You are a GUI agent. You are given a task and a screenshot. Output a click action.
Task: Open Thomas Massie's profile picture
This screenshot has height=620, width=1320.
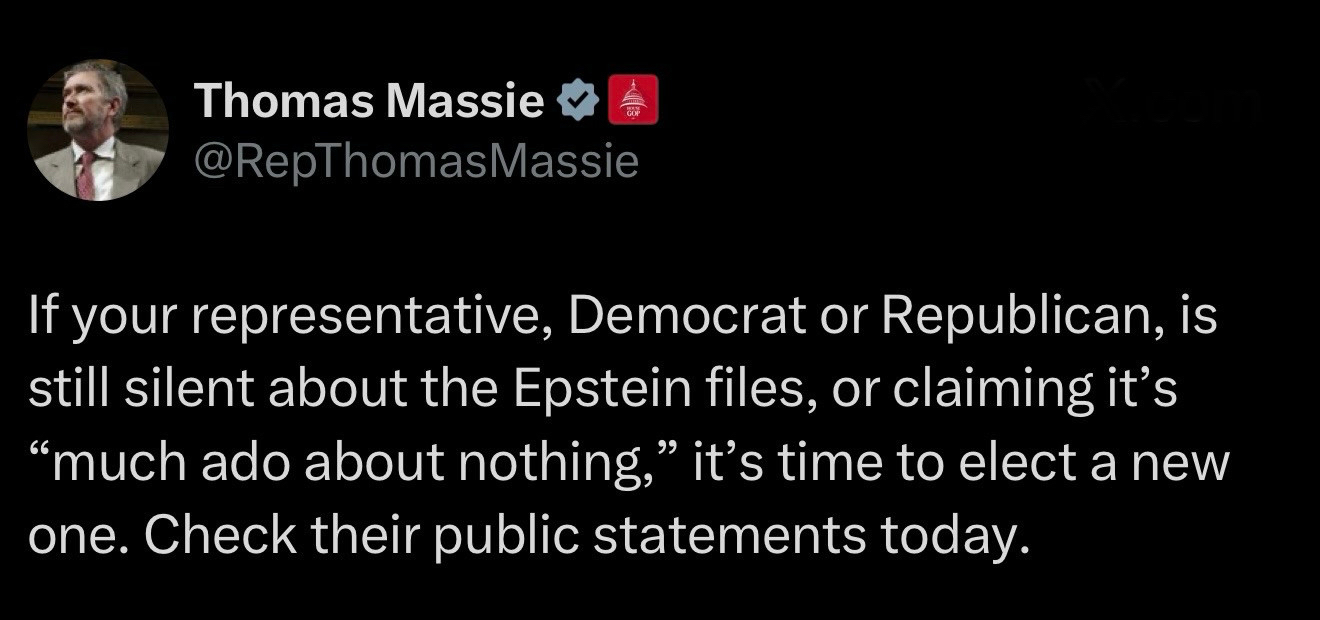pyautogui.click(x=97, y=130)
